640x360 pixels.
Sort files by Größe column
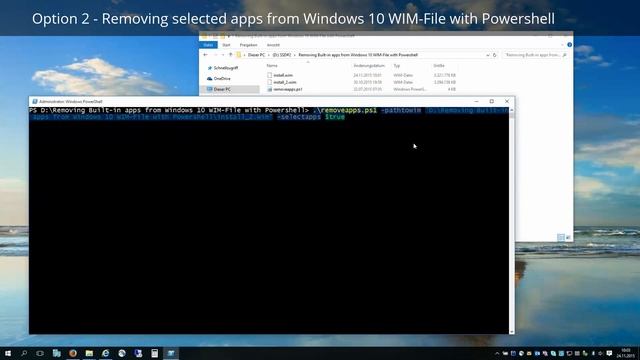(439, 66)
